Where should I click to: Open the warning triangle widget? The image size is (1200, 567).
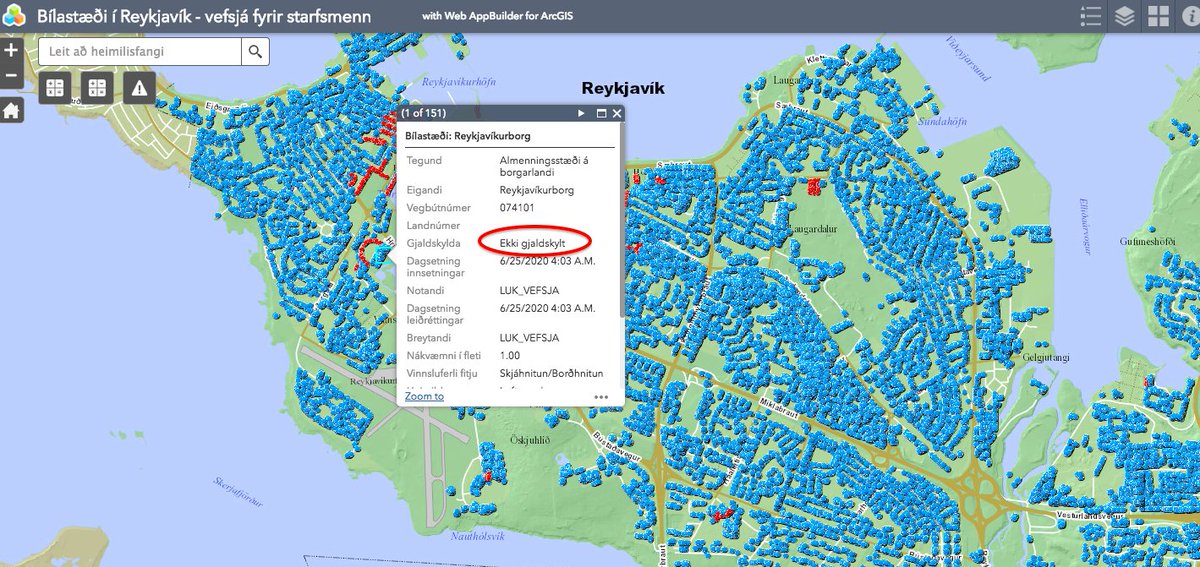click(139, 88)
